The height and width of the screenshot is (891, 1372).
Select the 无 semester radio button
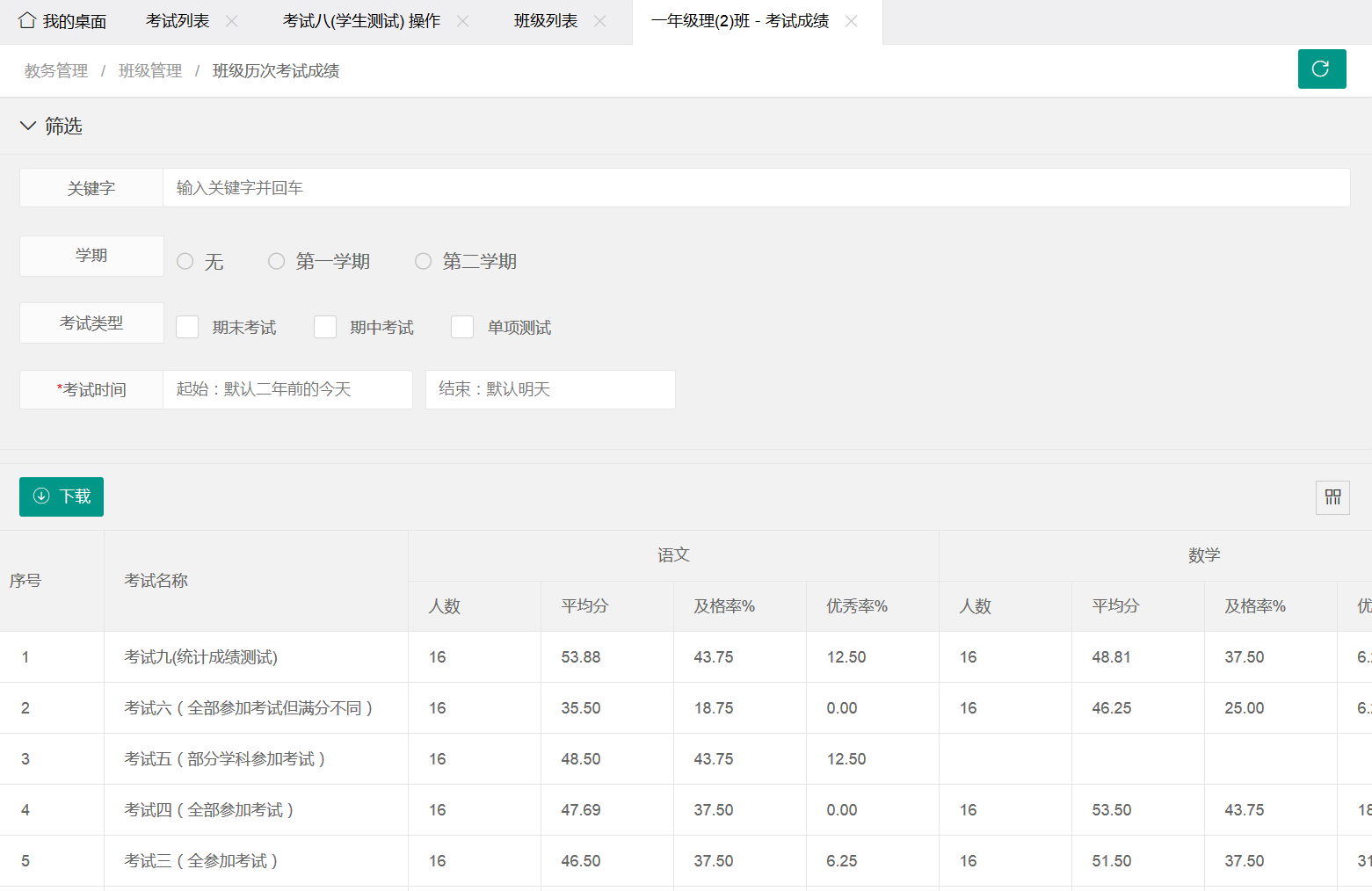coord(185,262)
